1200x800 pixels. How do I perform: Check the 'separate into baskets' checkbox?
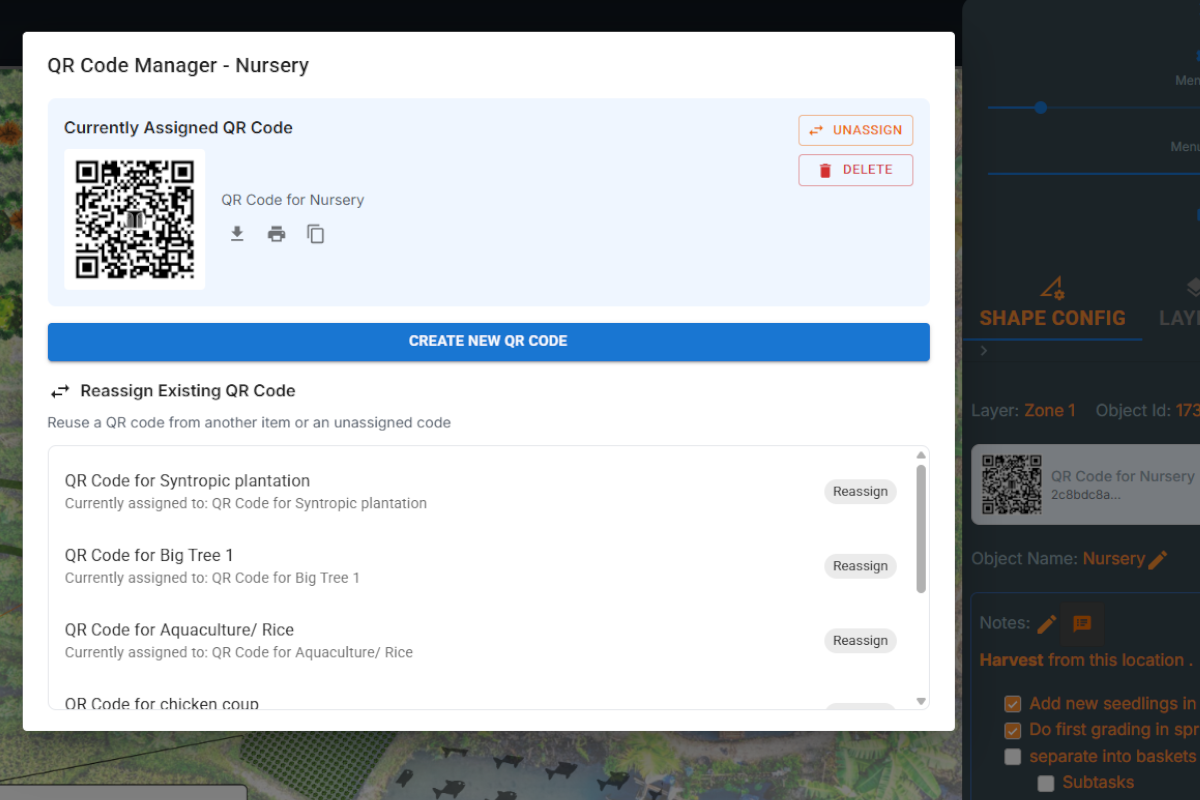pos(1013,756)
